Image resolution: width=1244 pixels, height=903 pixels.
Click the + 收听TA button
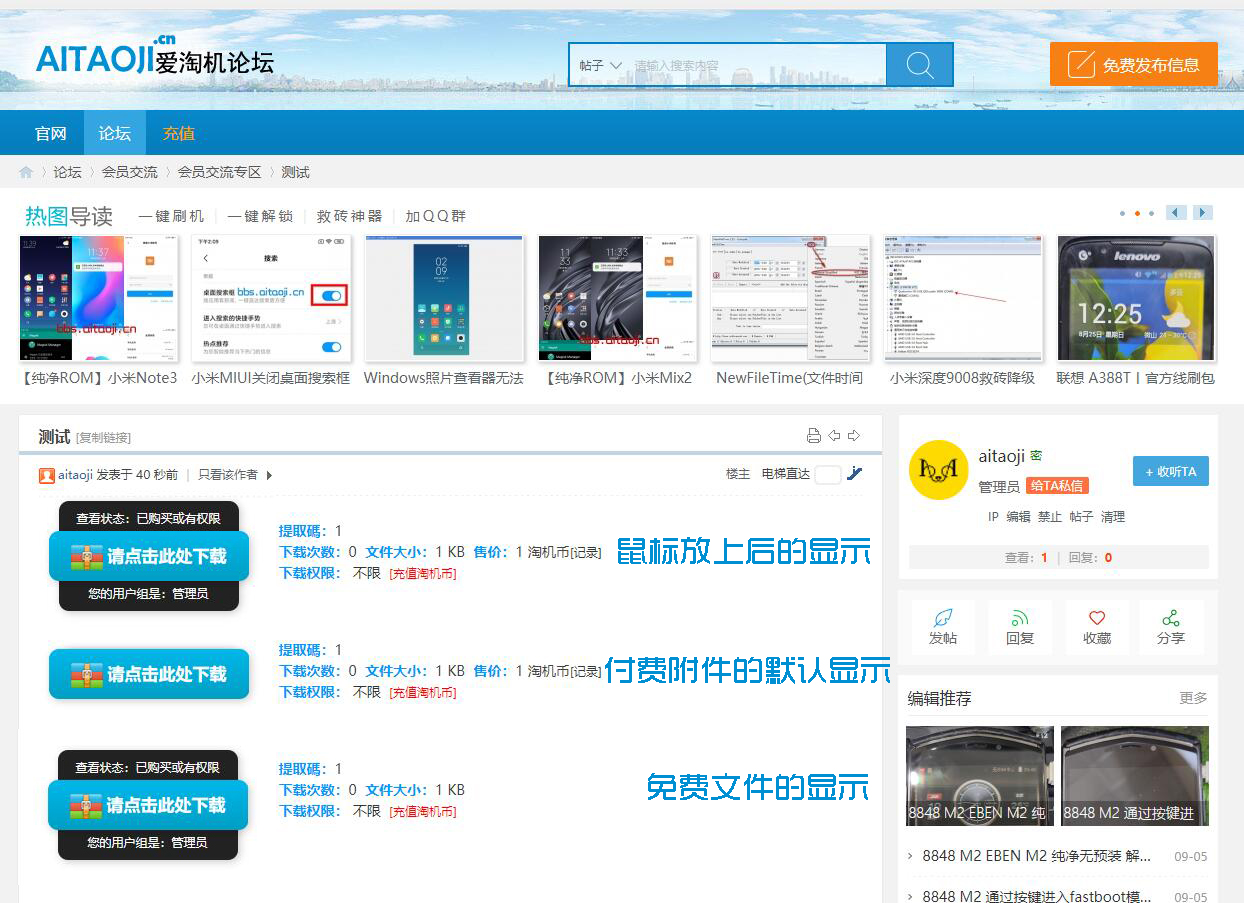click(x=1171, y=472)
